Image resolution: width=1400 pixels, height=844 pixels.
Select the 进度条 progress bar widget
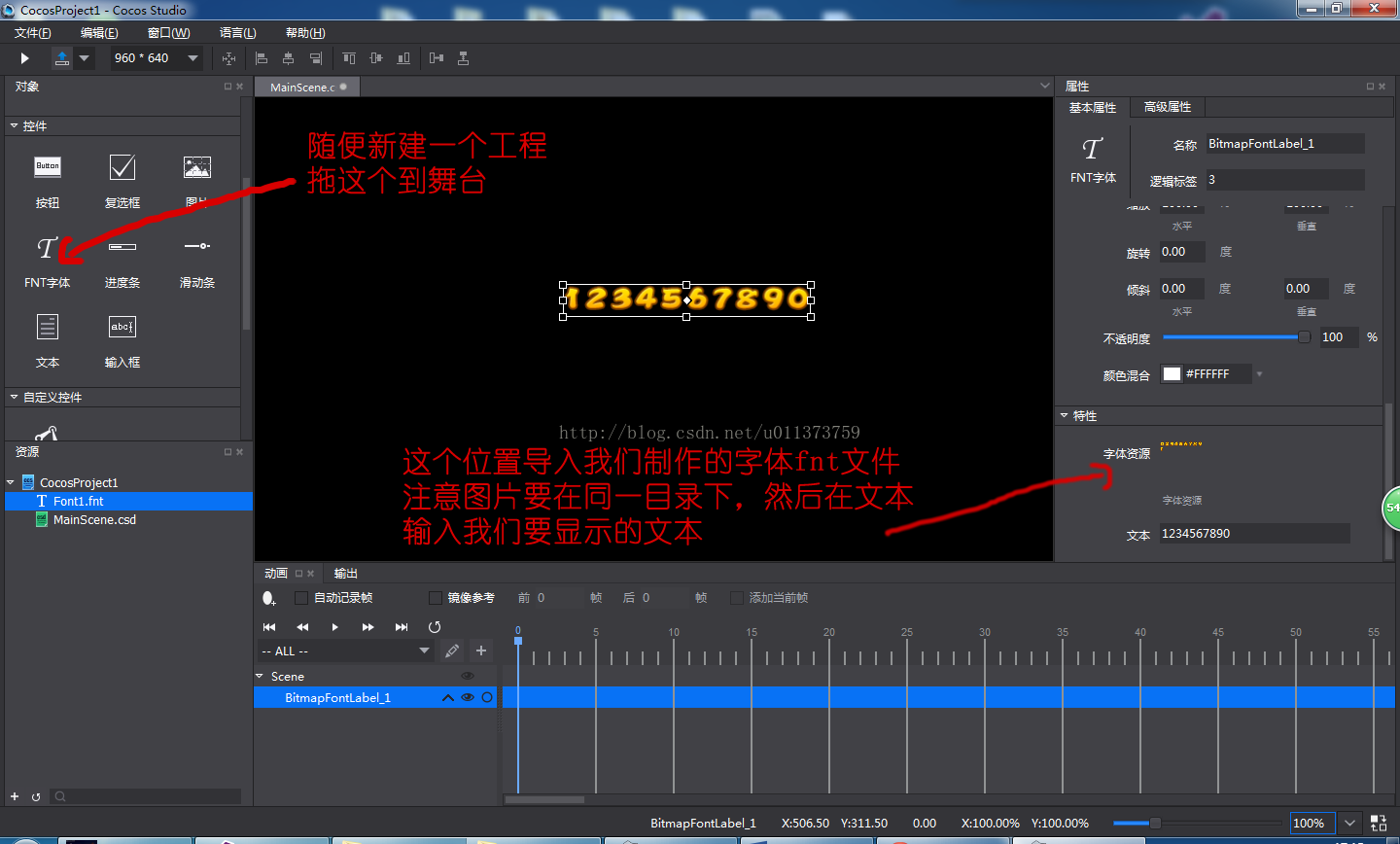[x=122, y=261]
